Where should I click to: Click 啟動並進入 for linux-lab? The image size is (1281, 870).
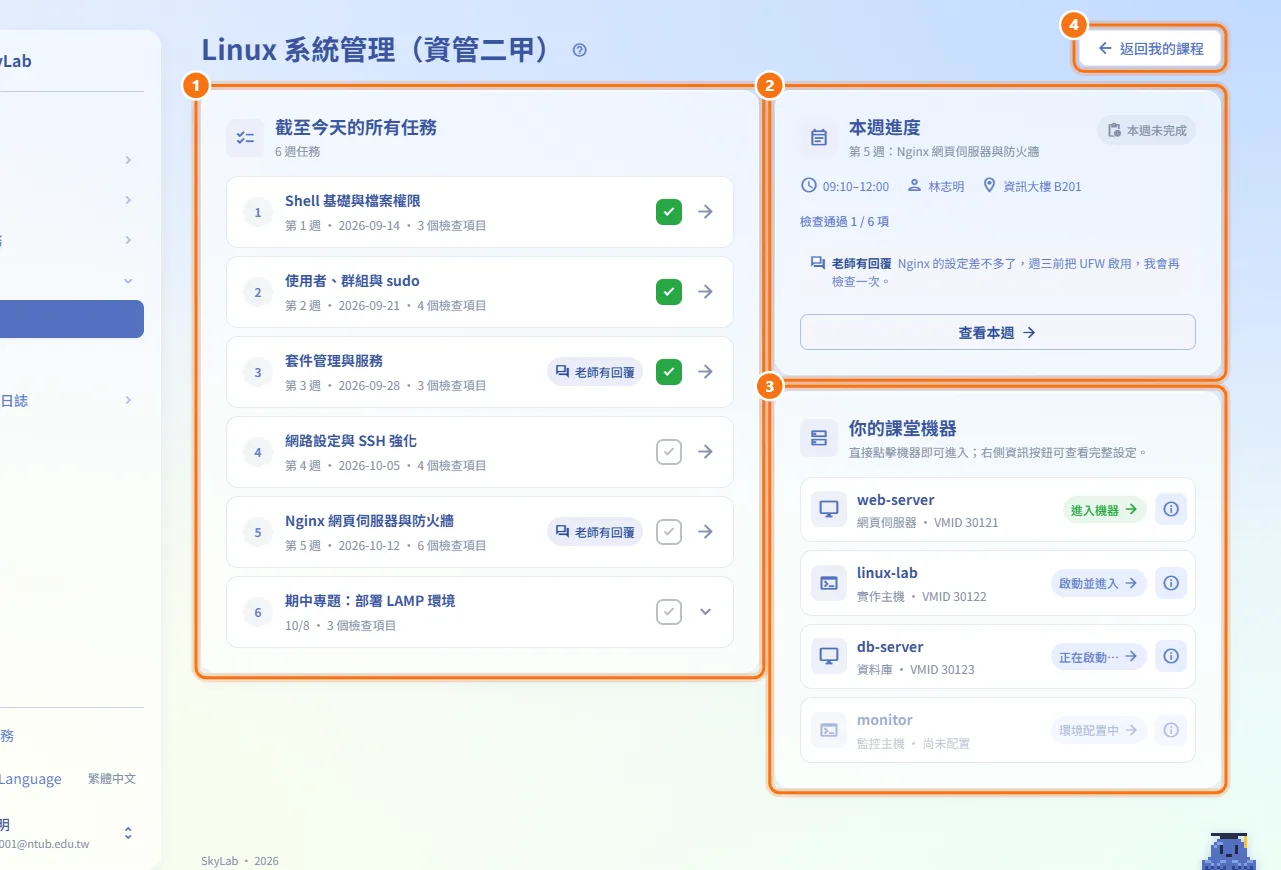click(1099, 583)
